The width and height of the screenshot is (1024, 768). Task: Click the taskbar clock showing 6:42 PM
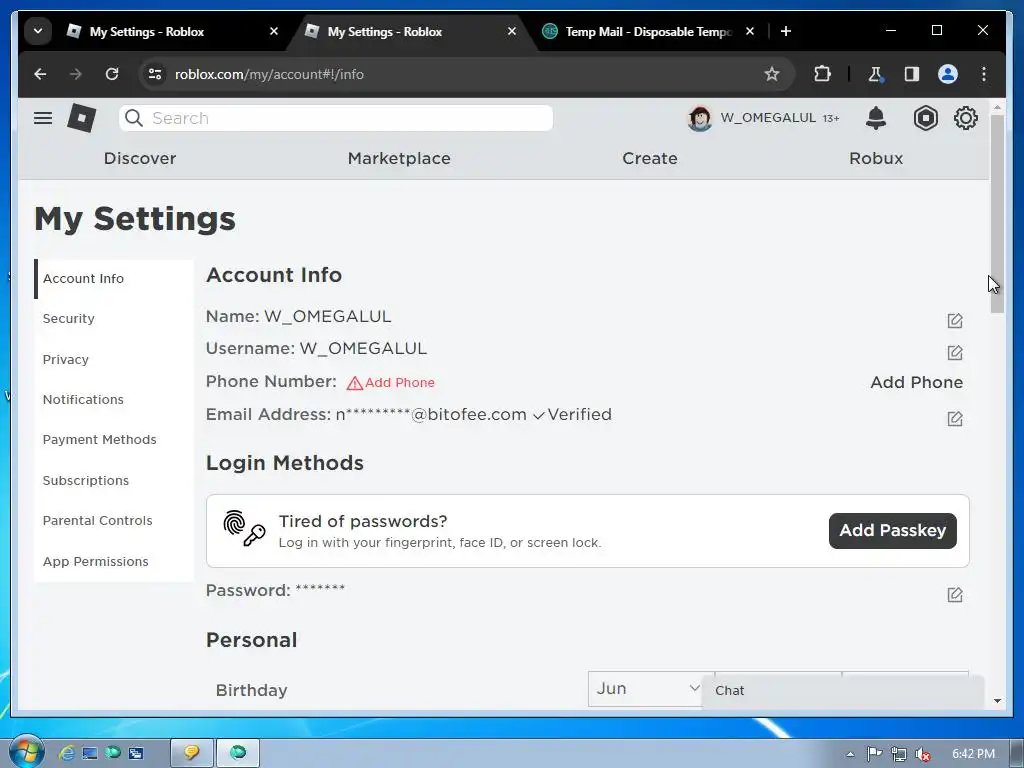[973, 754]
